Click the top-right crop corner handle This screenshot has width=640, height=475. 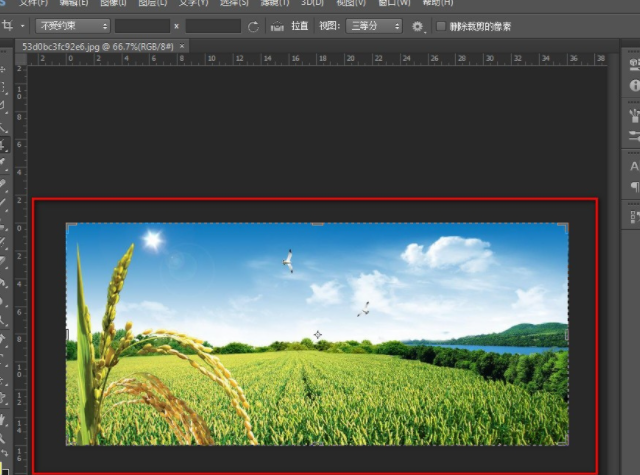click(x=564, y=227)
